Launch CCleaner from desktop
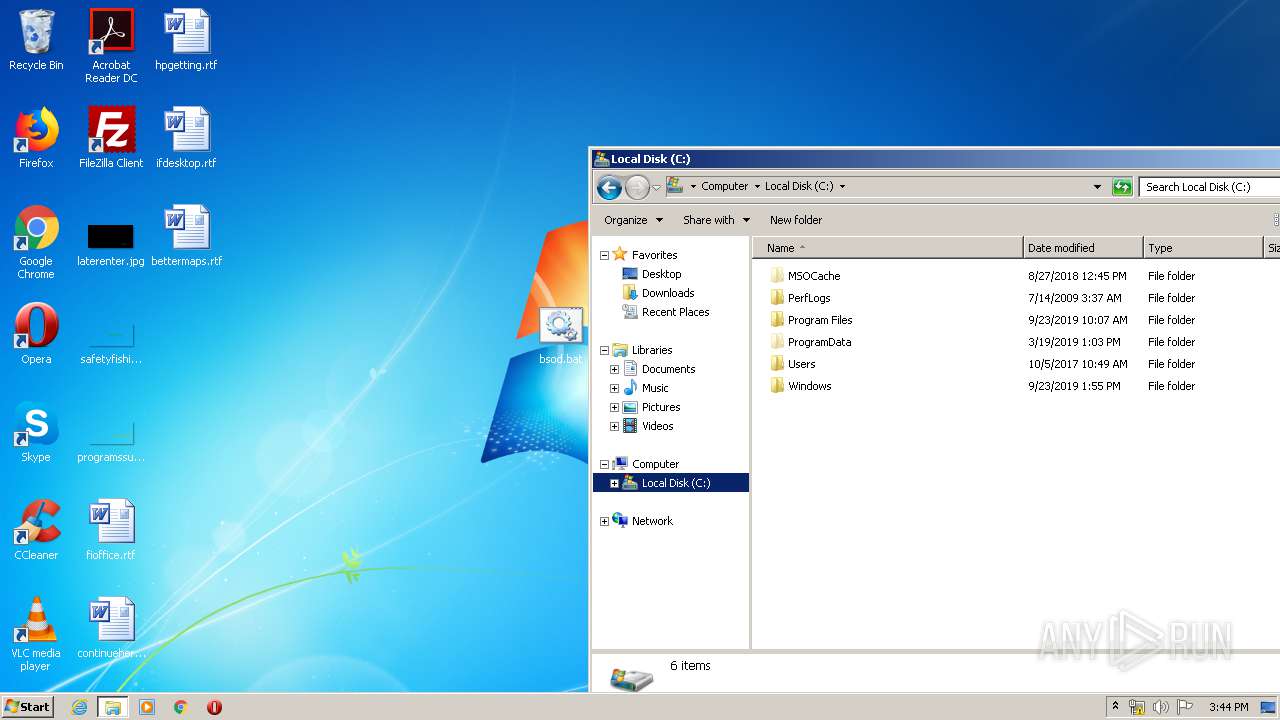The image size is (1280, 720). click(x=36, y=530)
